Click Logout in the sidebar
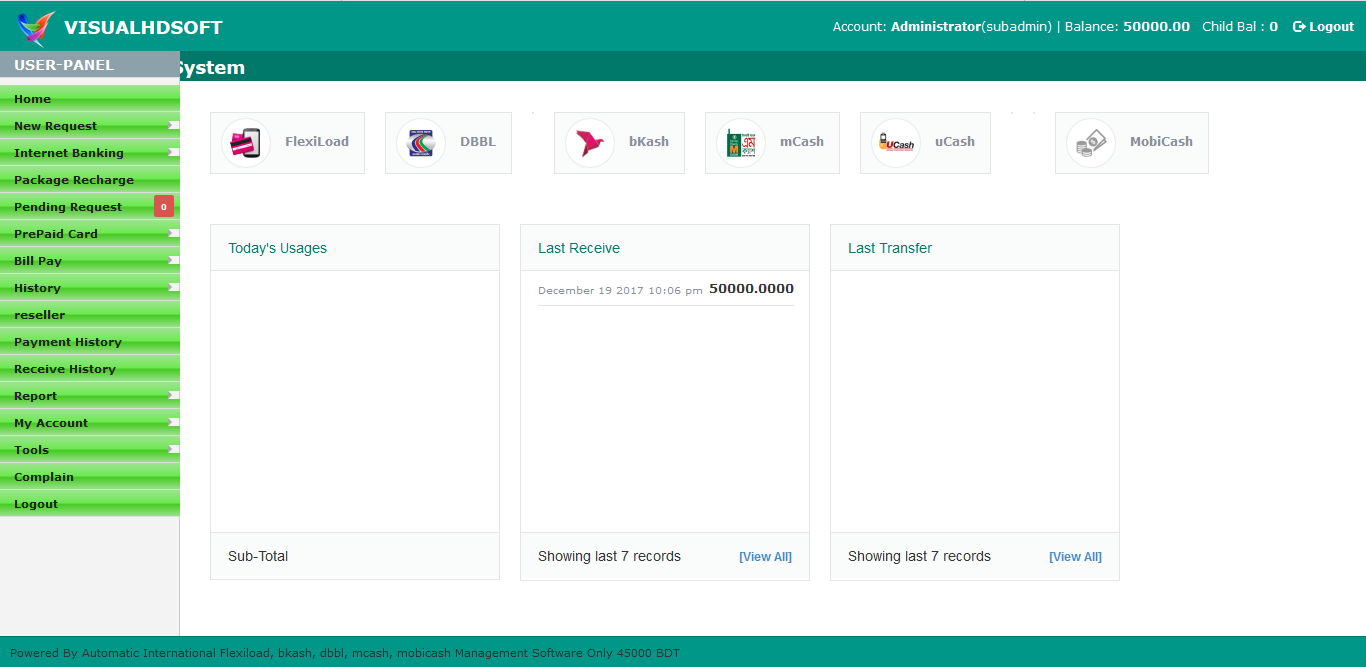 90,504
